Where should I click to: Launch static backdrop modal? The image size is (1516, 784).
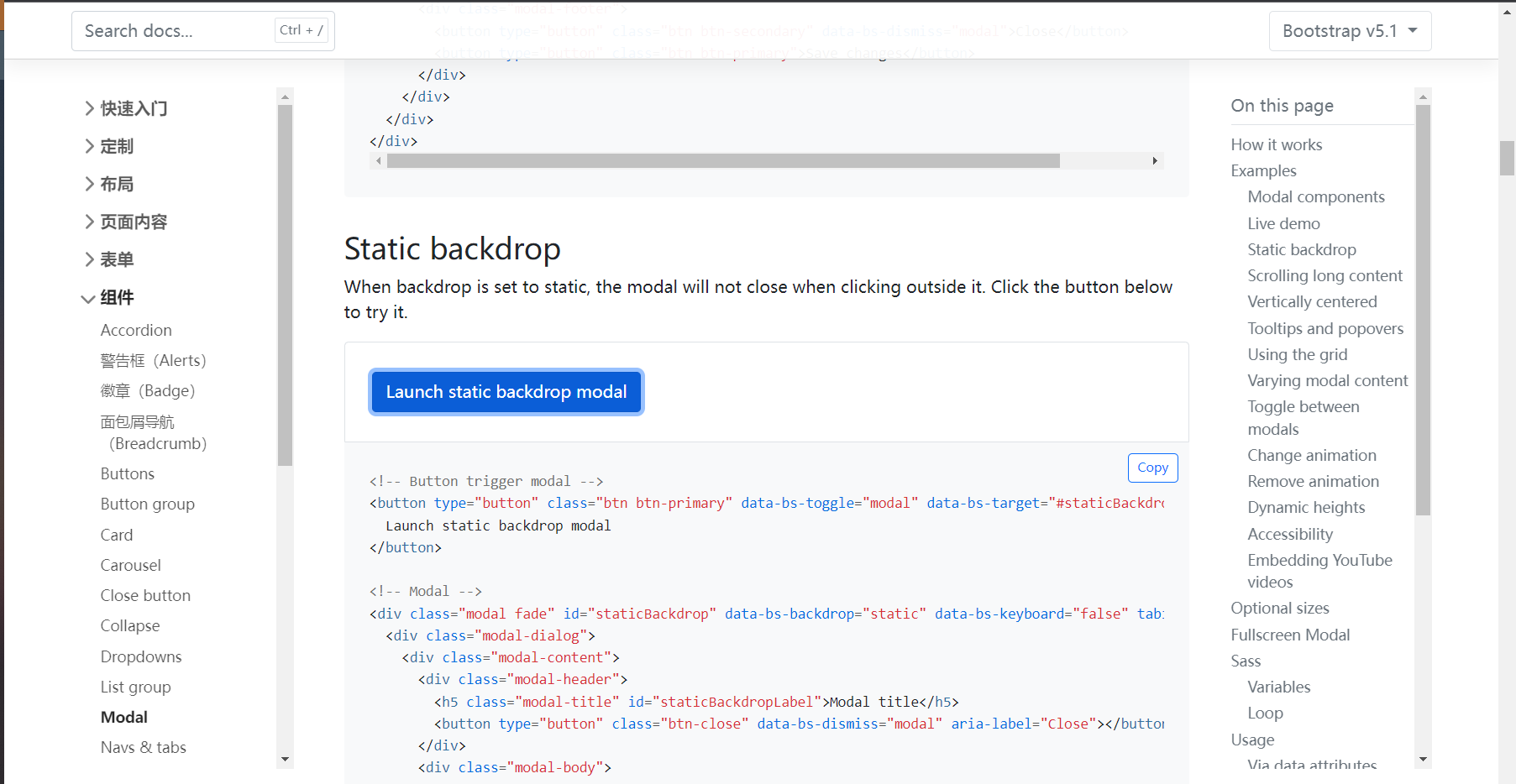[x=506, y=392]
